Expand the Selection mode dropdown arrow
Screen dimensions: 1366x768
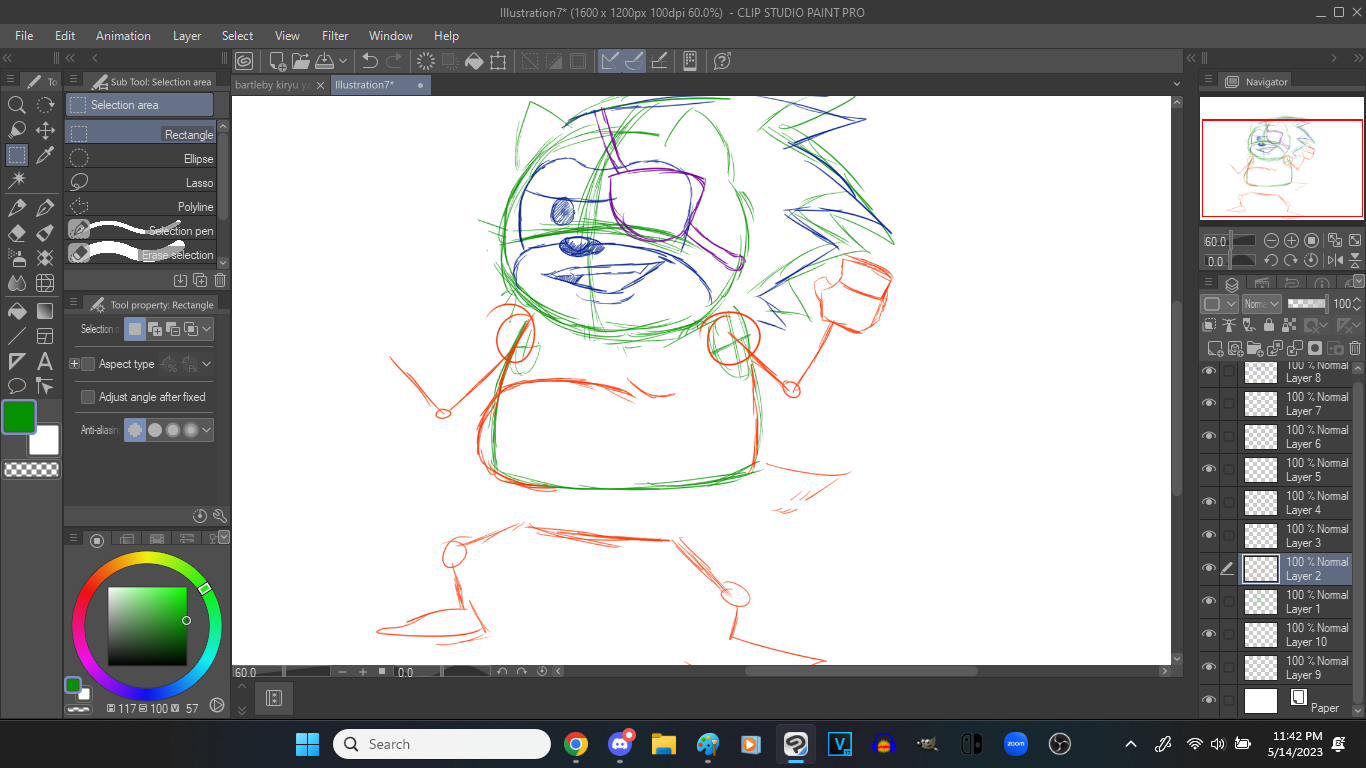(207, 328)
